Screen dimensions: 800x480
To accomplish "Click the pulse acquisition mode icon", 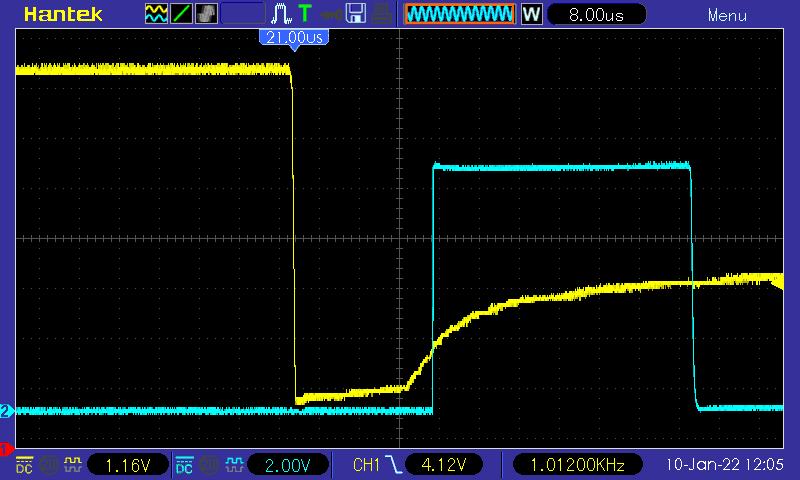I will point(281,14).
